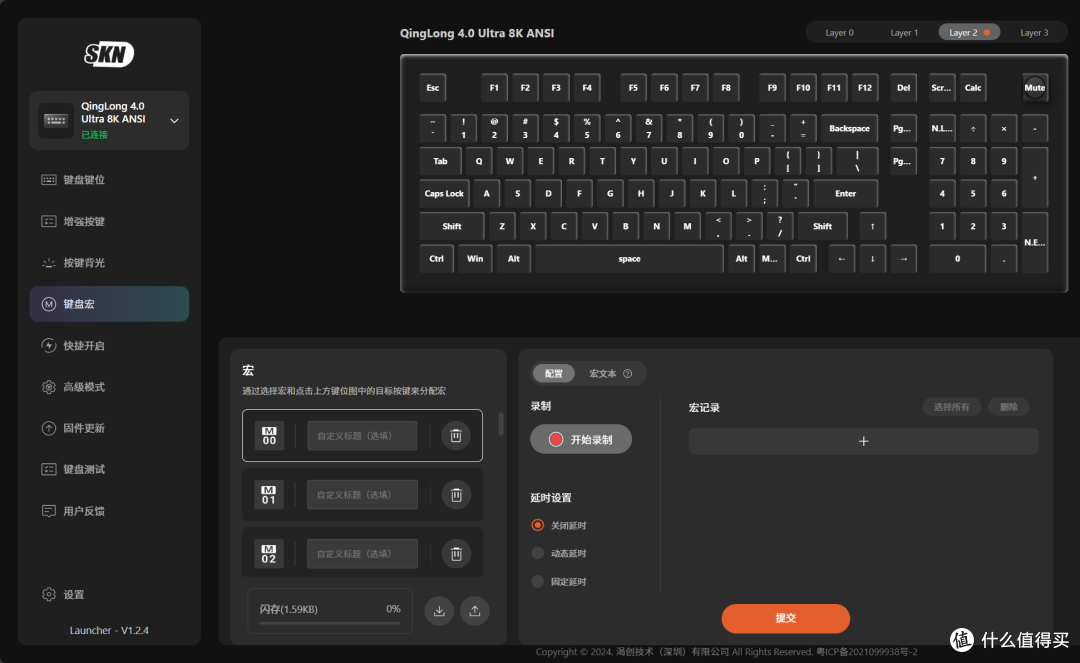Viewport: 1080px width, 663px height.
Task: Select the 关闭延时 radio option
Action: pos(538,525)
